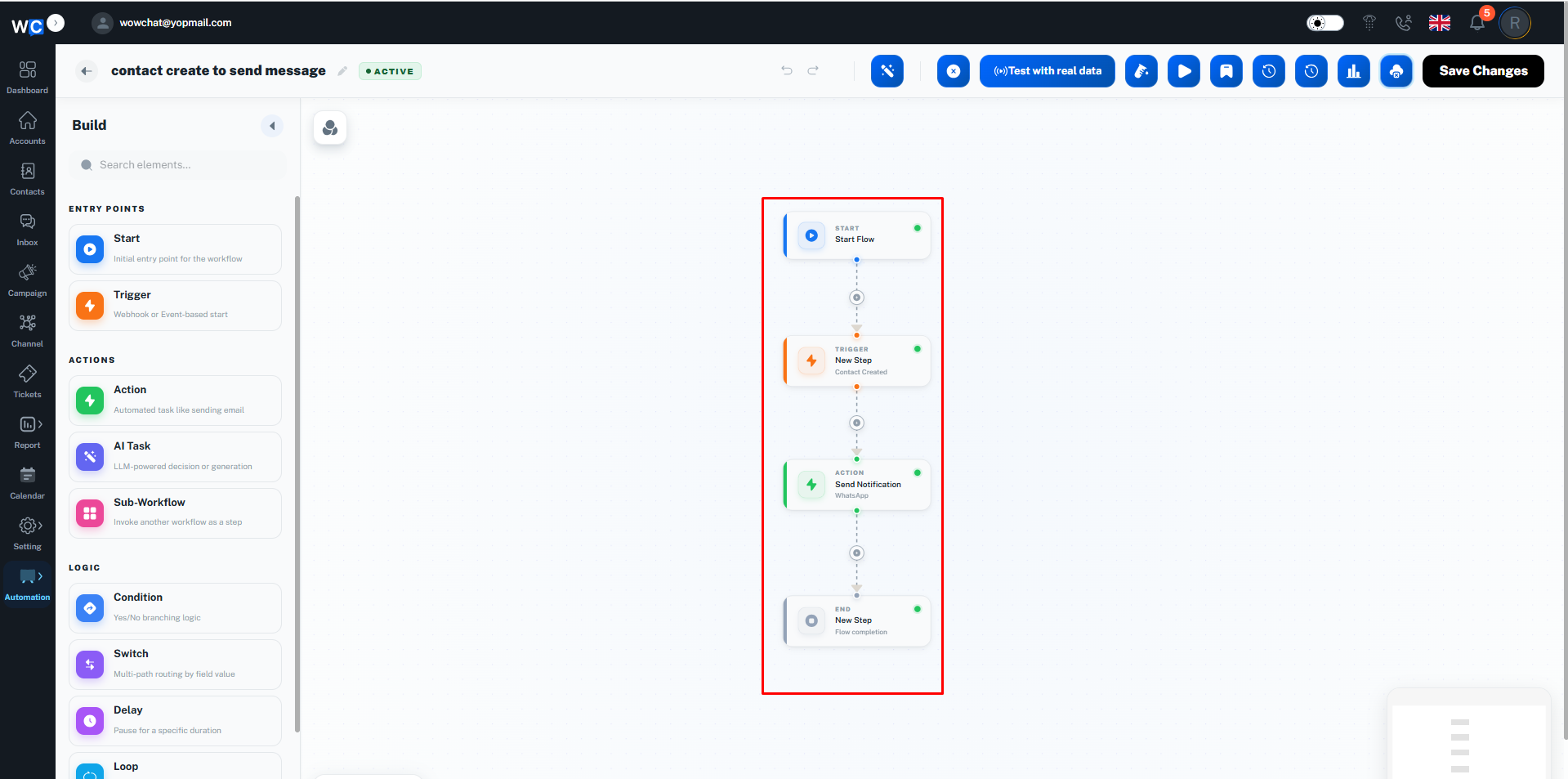Screen dimensions: 1568x779
Task: Click the Save Changes button
Action: 1483,71
